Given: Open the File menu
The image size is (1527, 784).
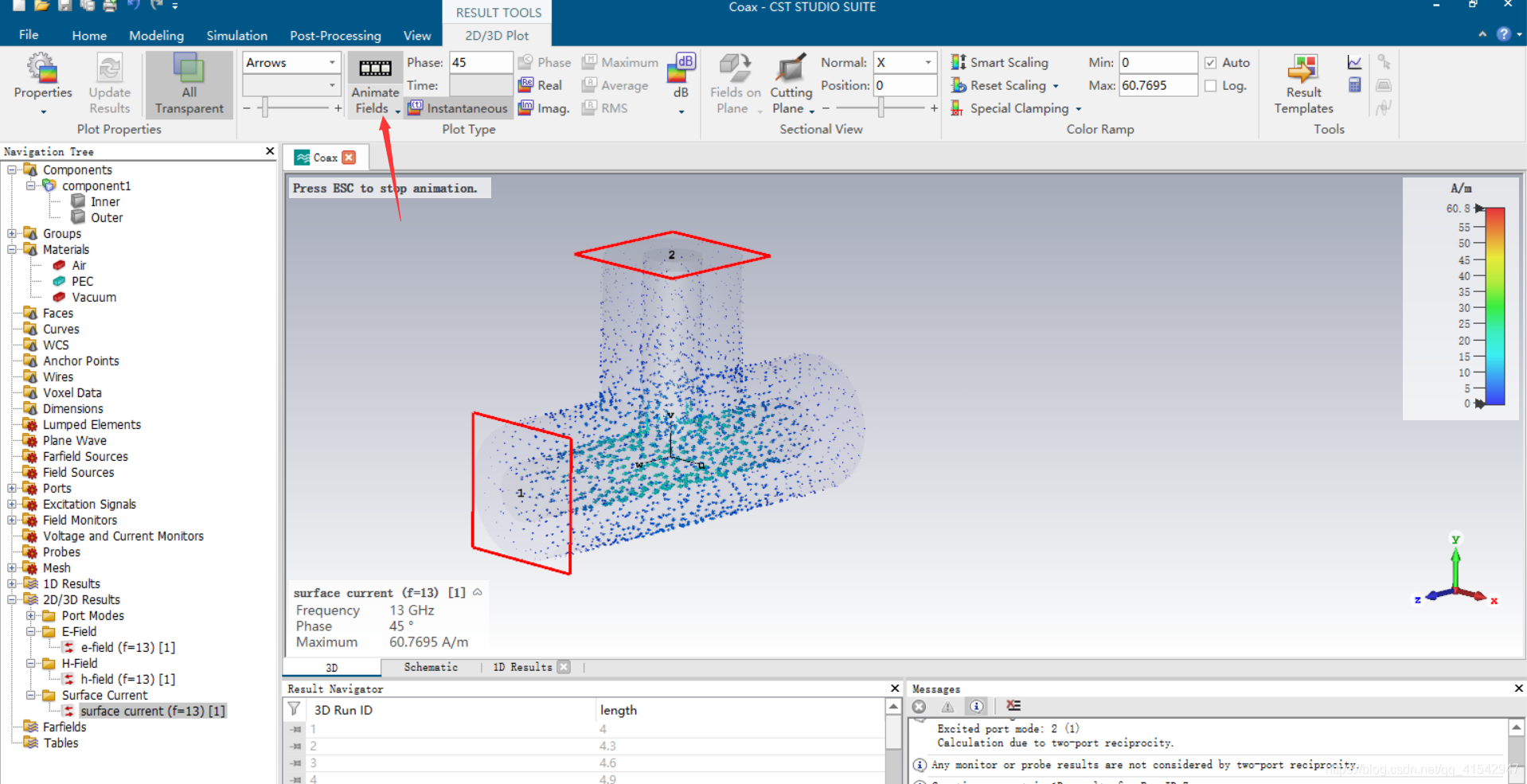Looking at the screenshot, I should 29,35.
